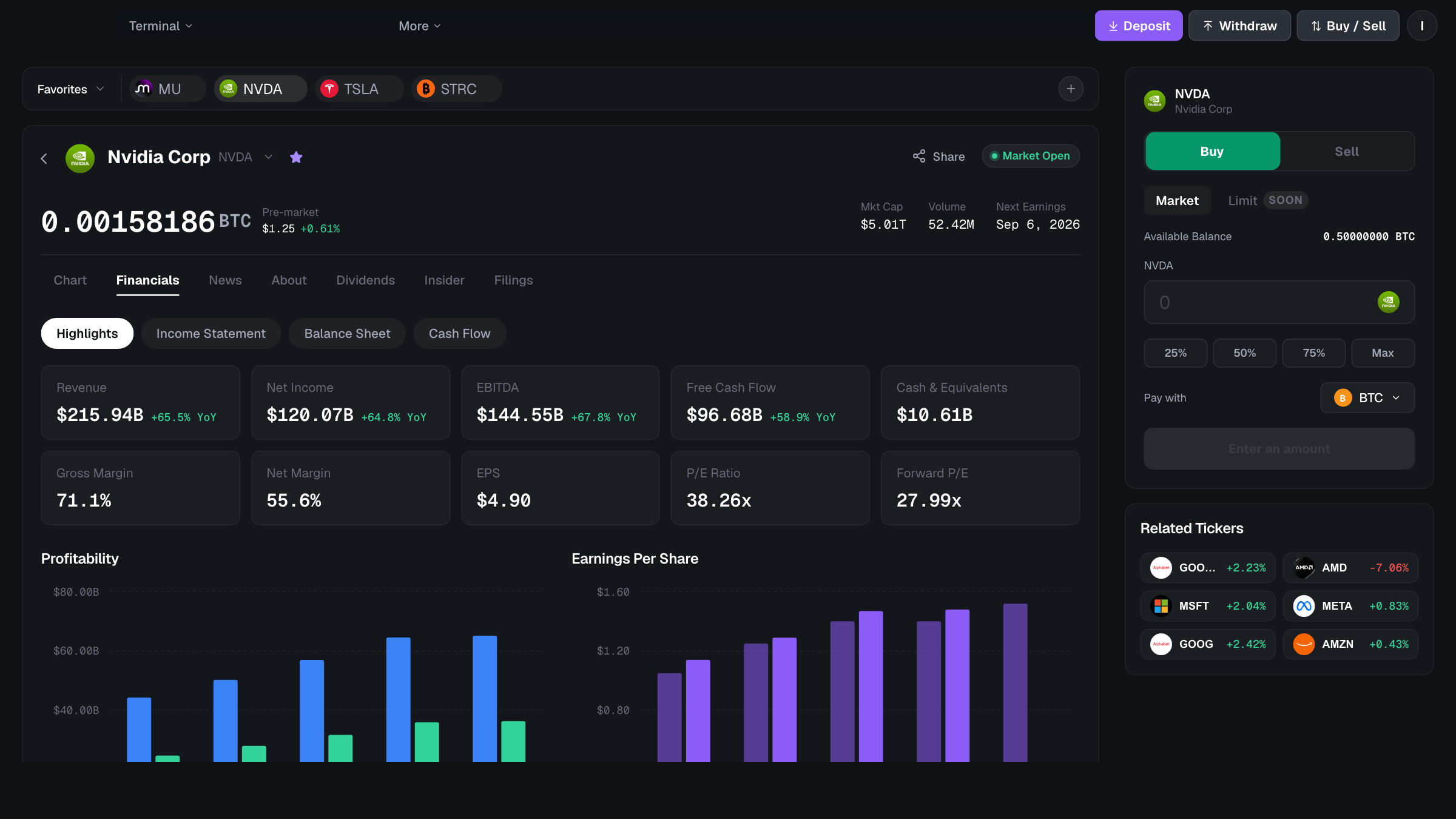Click the Revenue $215.94B highlight card
Viewport: 1456px width, 819px height.
click(140, 402)
